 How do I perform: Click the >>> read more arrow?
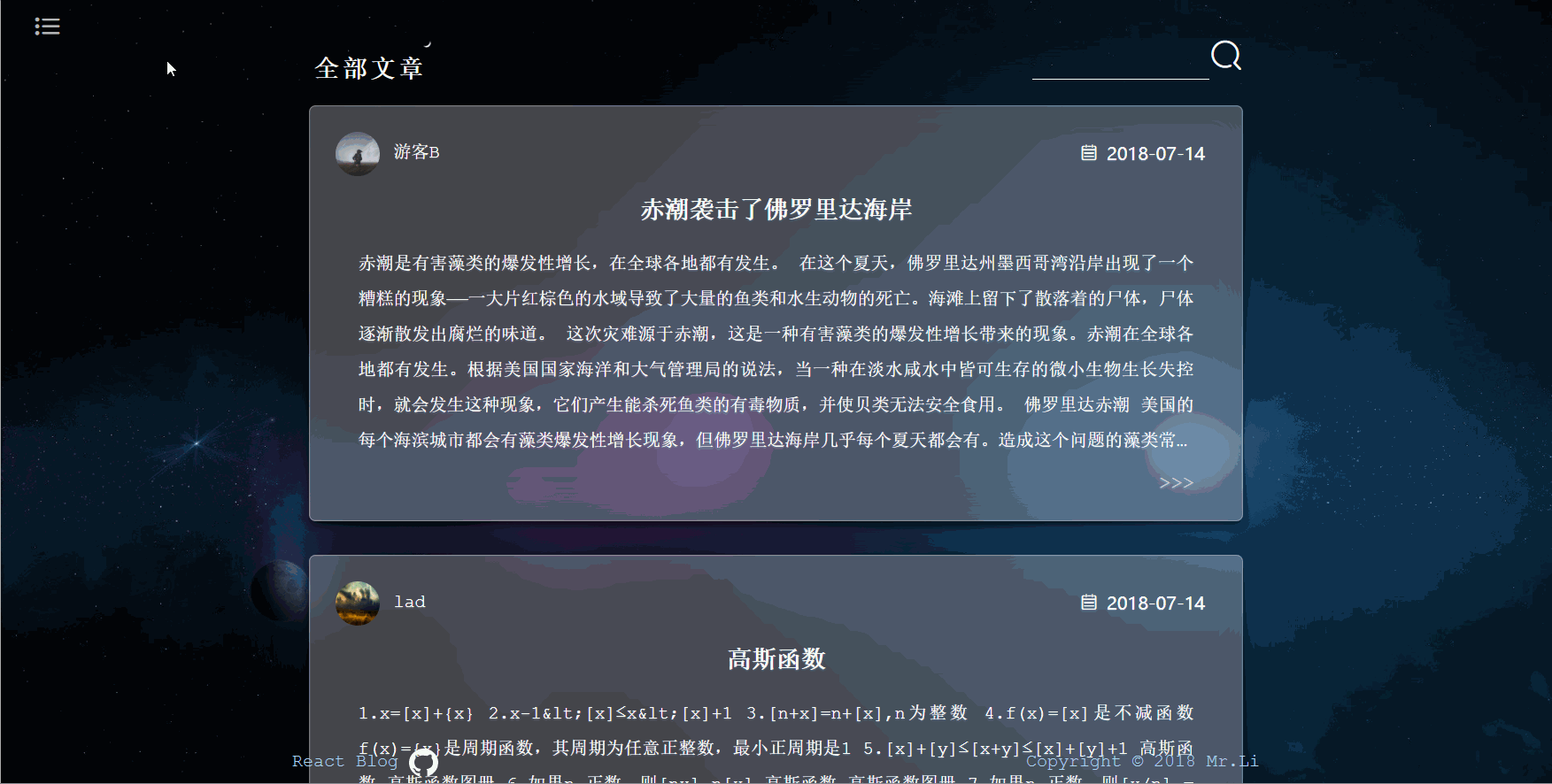1177,483
